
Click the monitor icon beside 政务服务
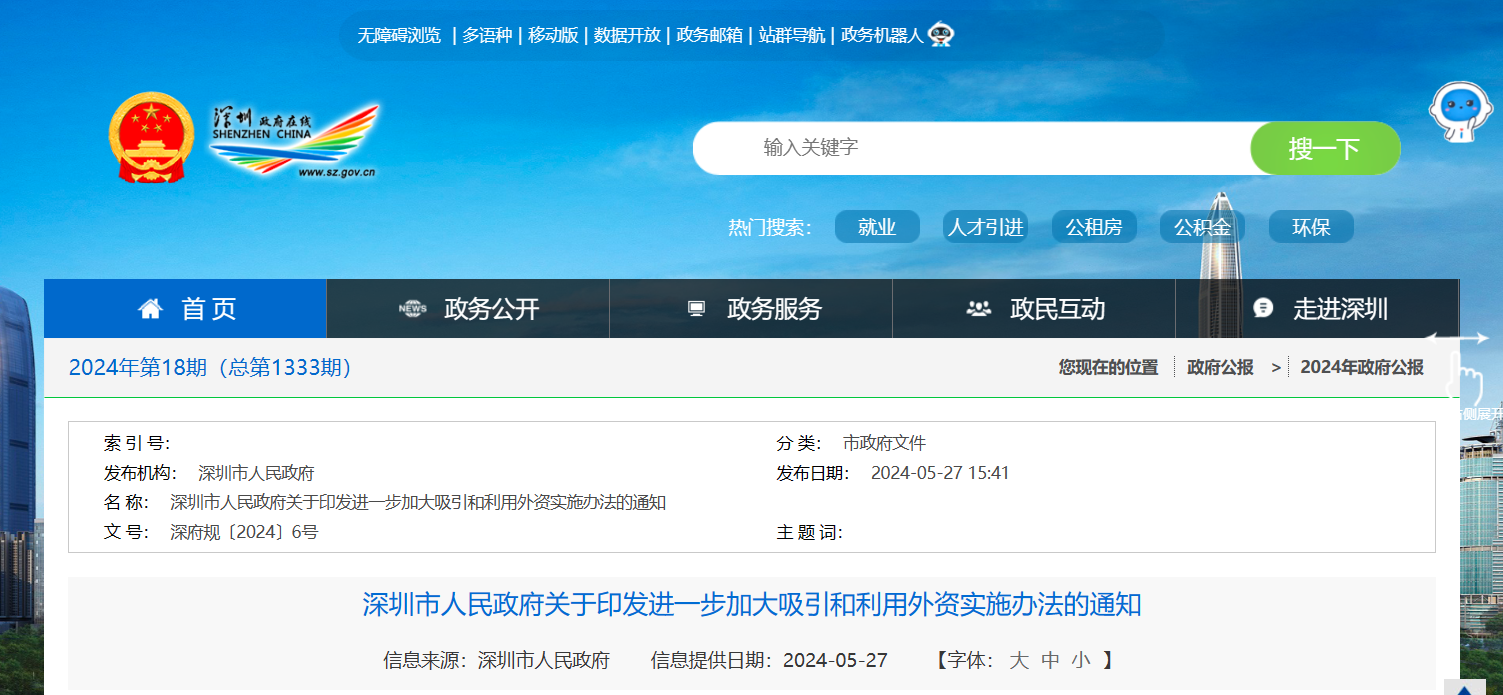696,309
